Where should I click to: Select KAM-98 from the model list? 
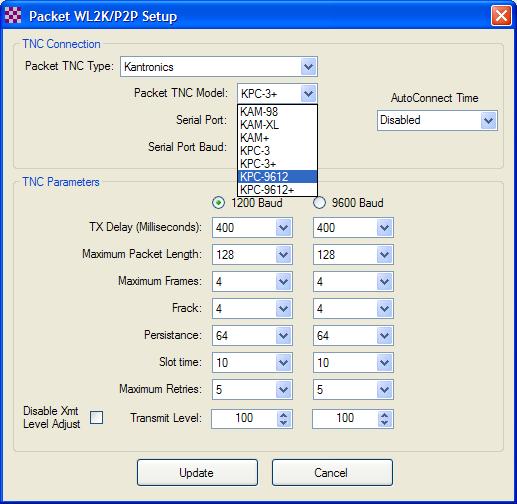coord(277,112)
